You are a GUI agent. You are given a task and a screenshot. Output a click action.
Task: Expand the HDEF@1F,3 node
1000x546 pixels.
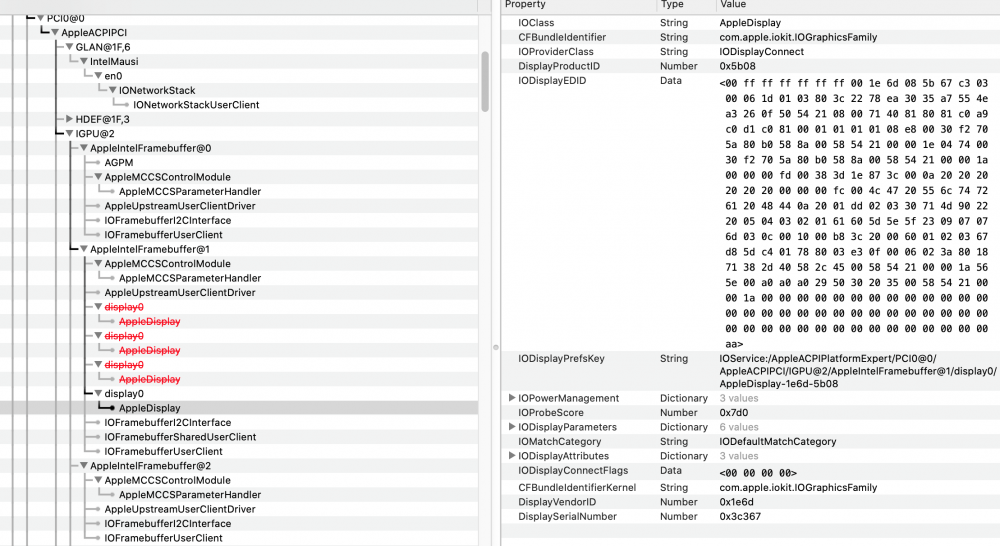pyautogui.click(x=70, y=119)
